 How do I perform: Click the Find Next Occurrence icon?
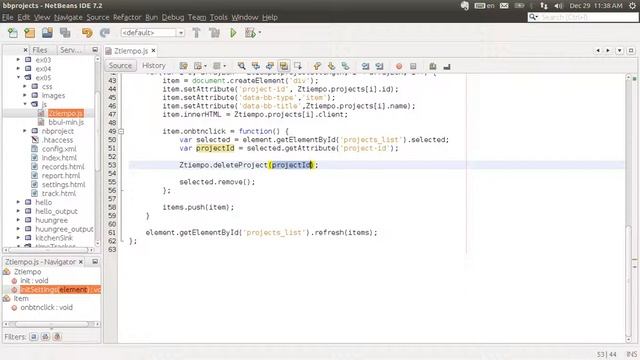click(x=269, y=66)
